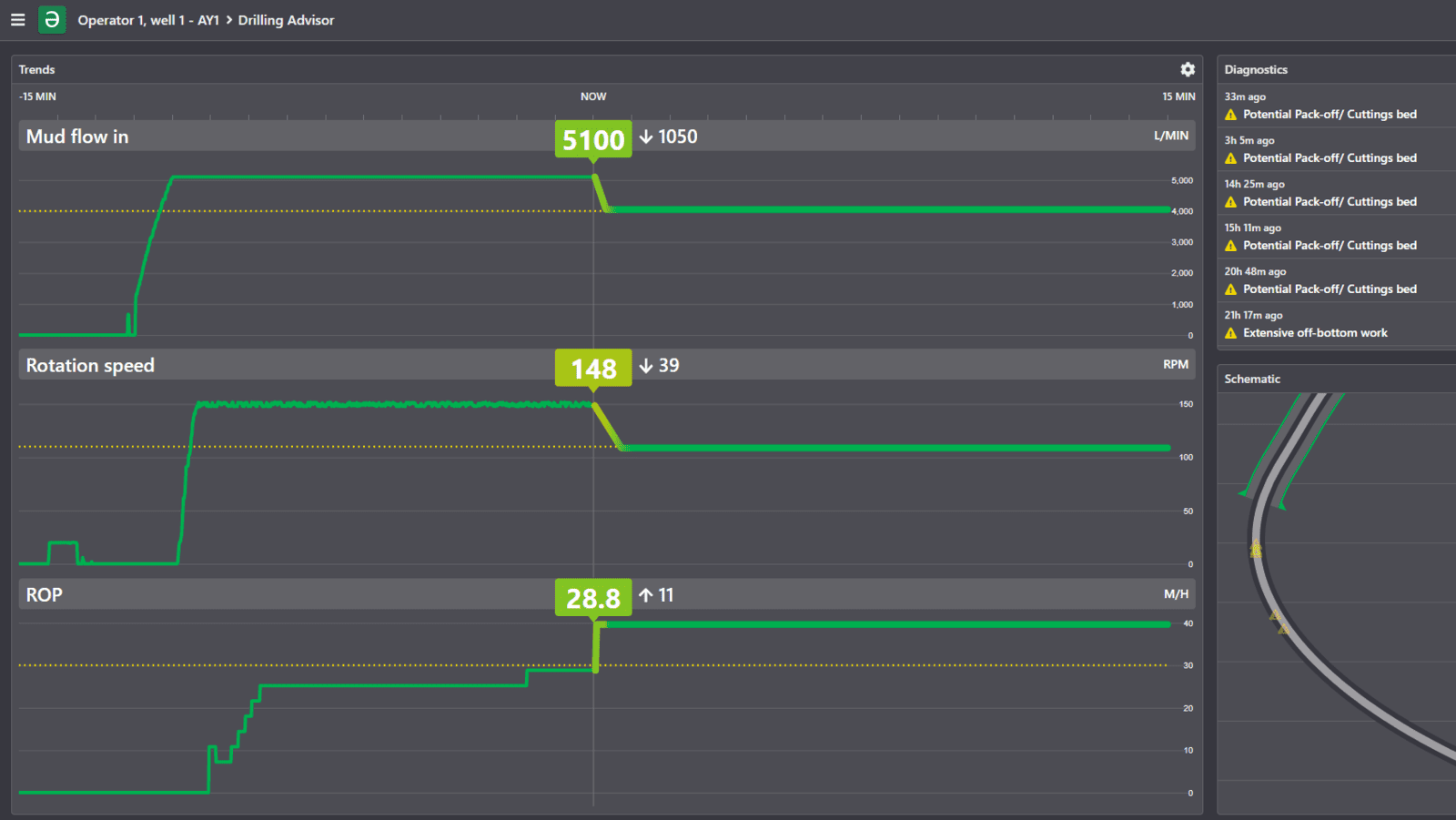Screen dimensions: 1456x820
Task: Go to Operator 1, well 1 - AY1 breadcrumb
Action: (x=148, y=20)
